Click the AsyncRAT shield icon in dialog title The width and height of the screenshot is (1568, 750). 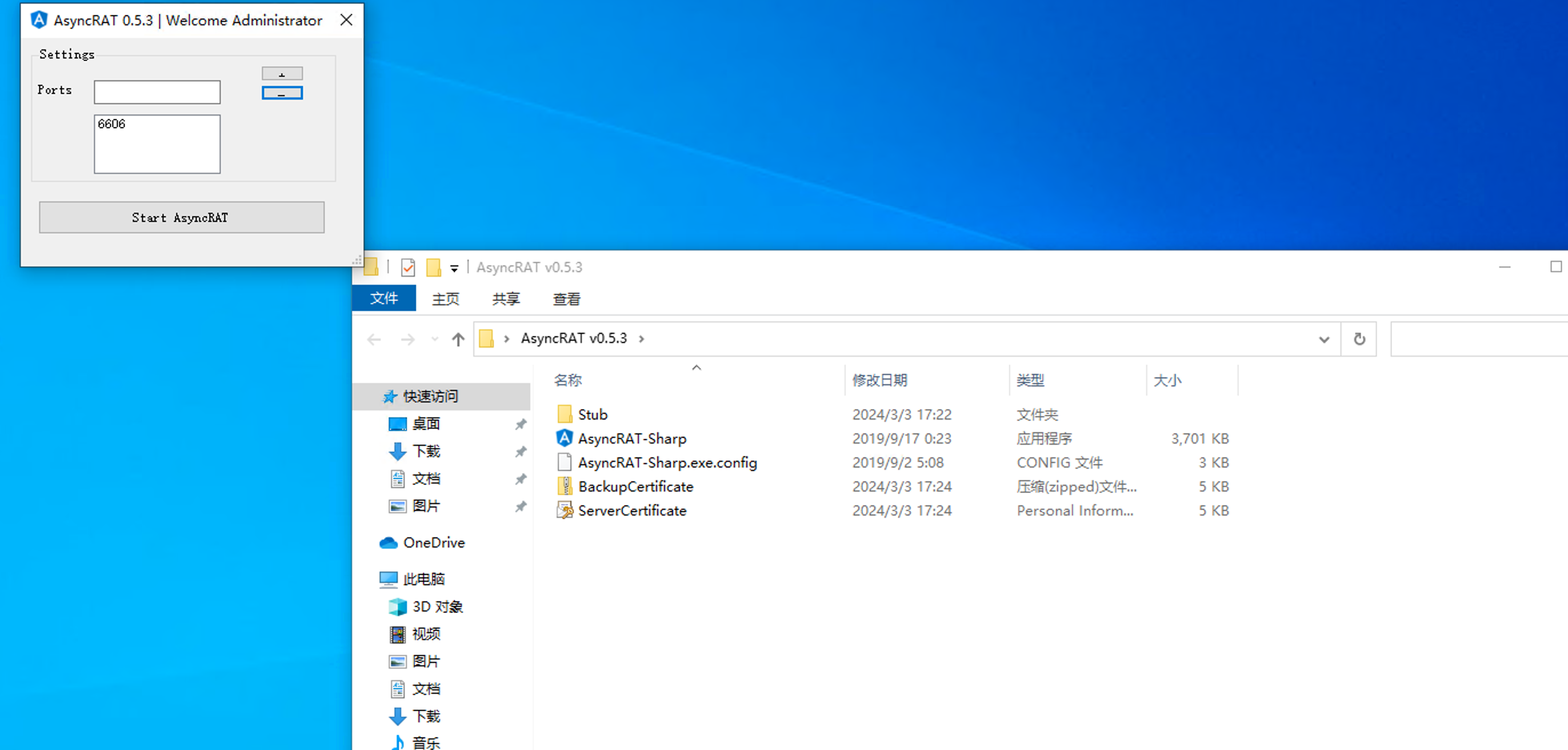pos(39,20)
